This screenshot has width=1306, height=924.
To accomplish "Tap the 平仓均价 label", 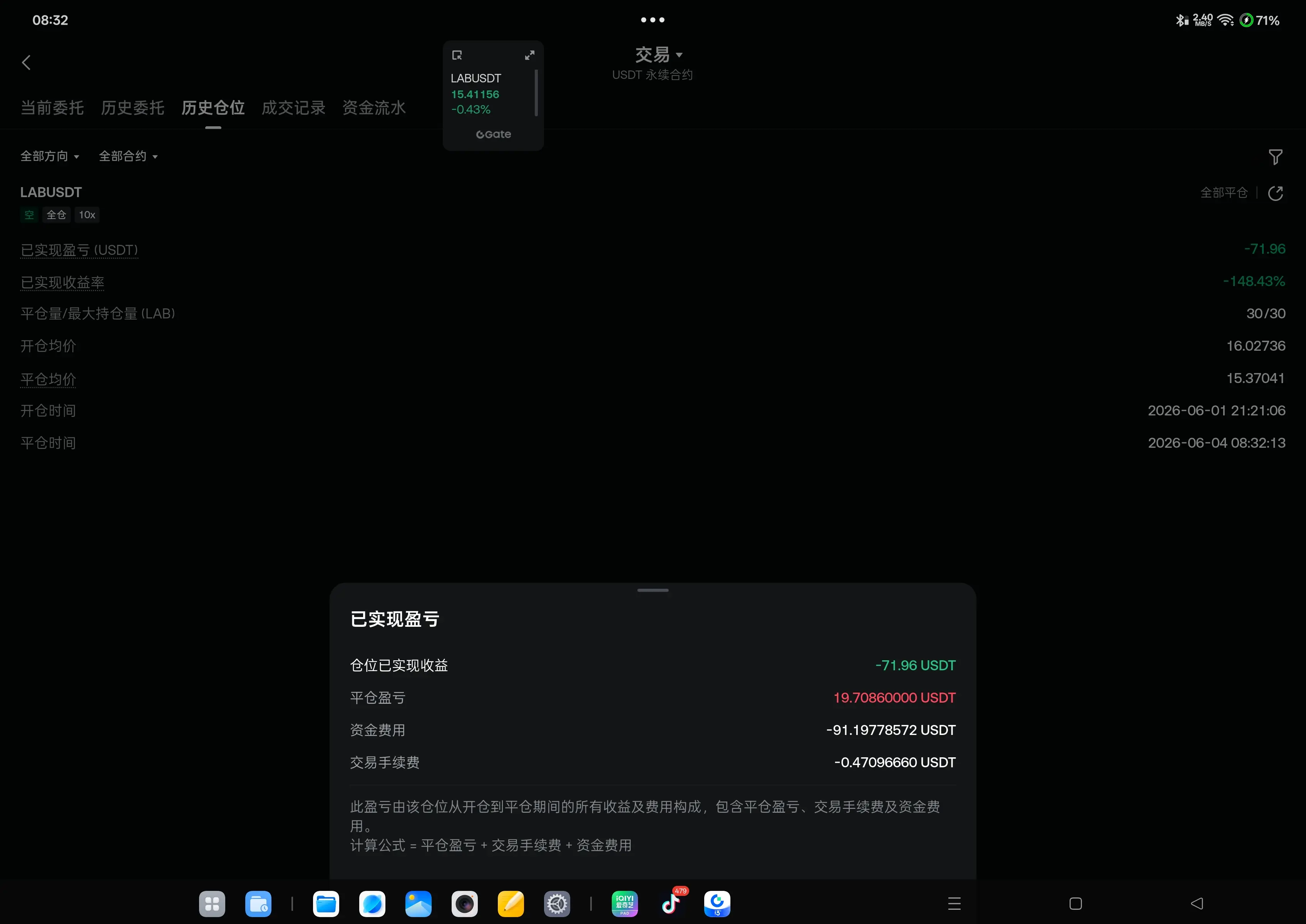I will point(48,380).
